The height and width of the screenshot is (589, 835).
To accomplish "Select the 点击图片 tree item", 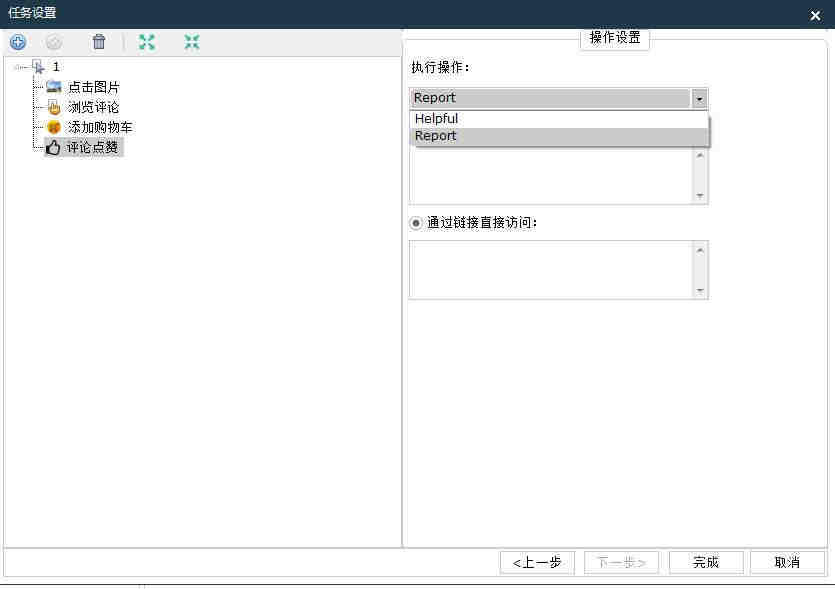I will [x=94, y=87].
